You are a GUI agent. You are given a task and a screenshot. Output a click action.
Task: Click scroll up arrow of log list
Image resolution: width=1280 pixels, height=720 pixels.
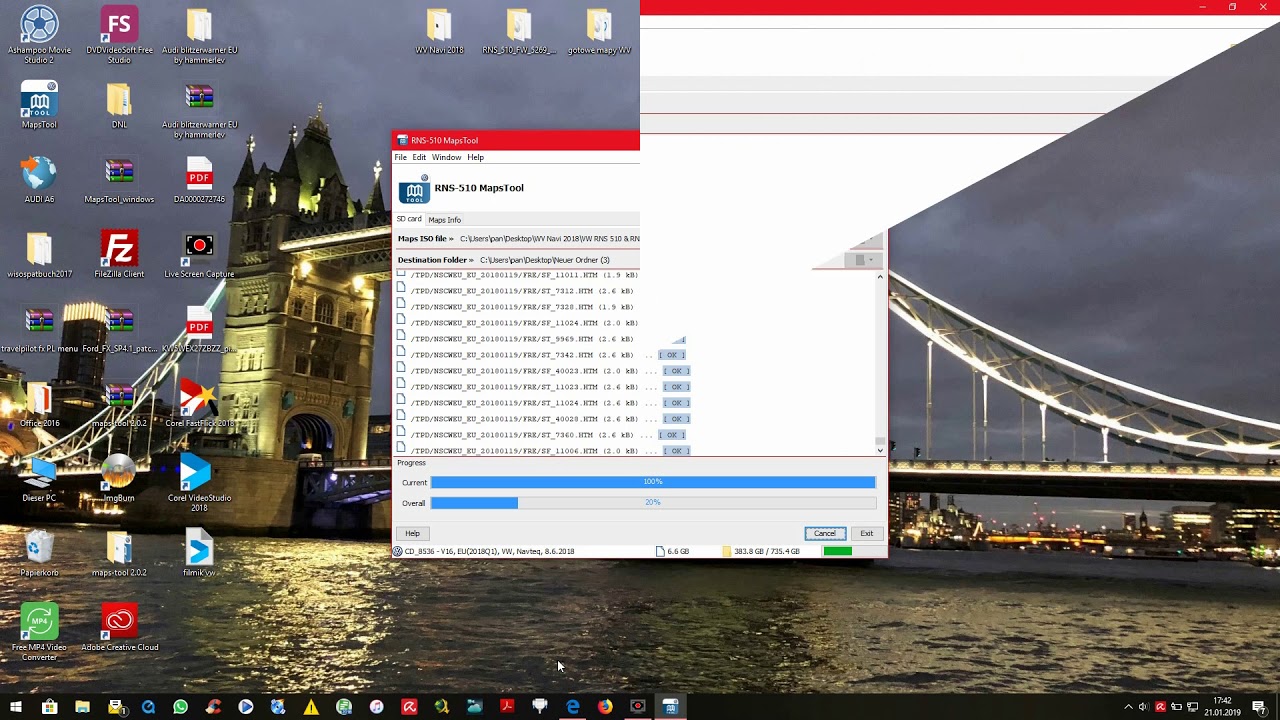tap(880, 276)
